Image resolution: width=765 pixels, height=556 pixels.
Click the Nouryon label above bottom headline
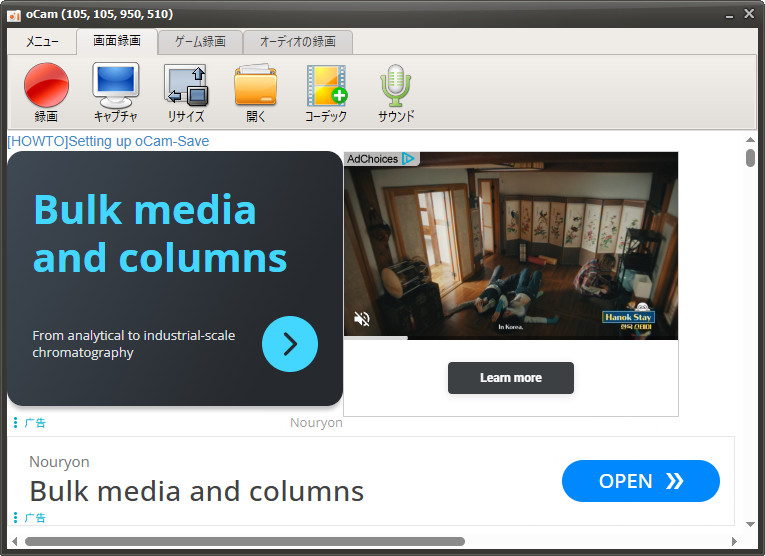59,461
